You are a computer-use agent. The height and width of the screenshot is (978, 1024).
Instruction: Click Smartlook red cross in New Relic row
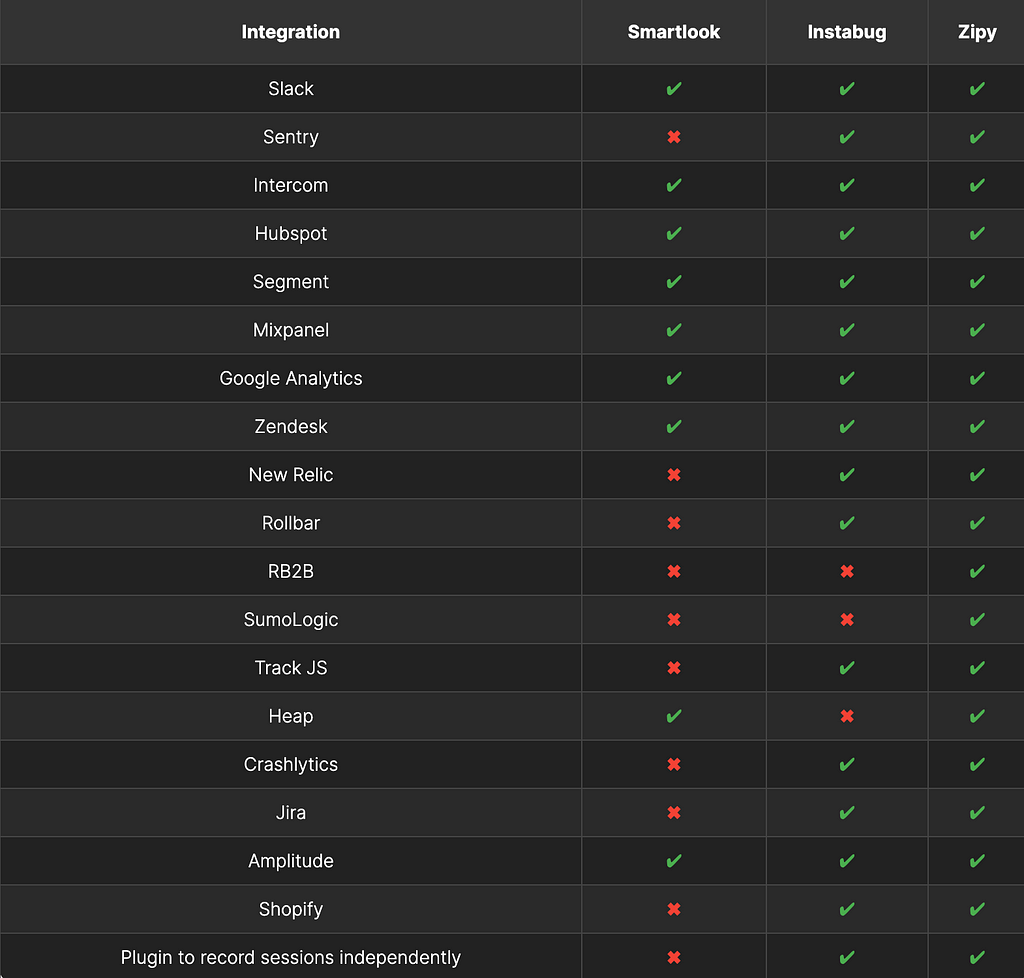point(673,475)
